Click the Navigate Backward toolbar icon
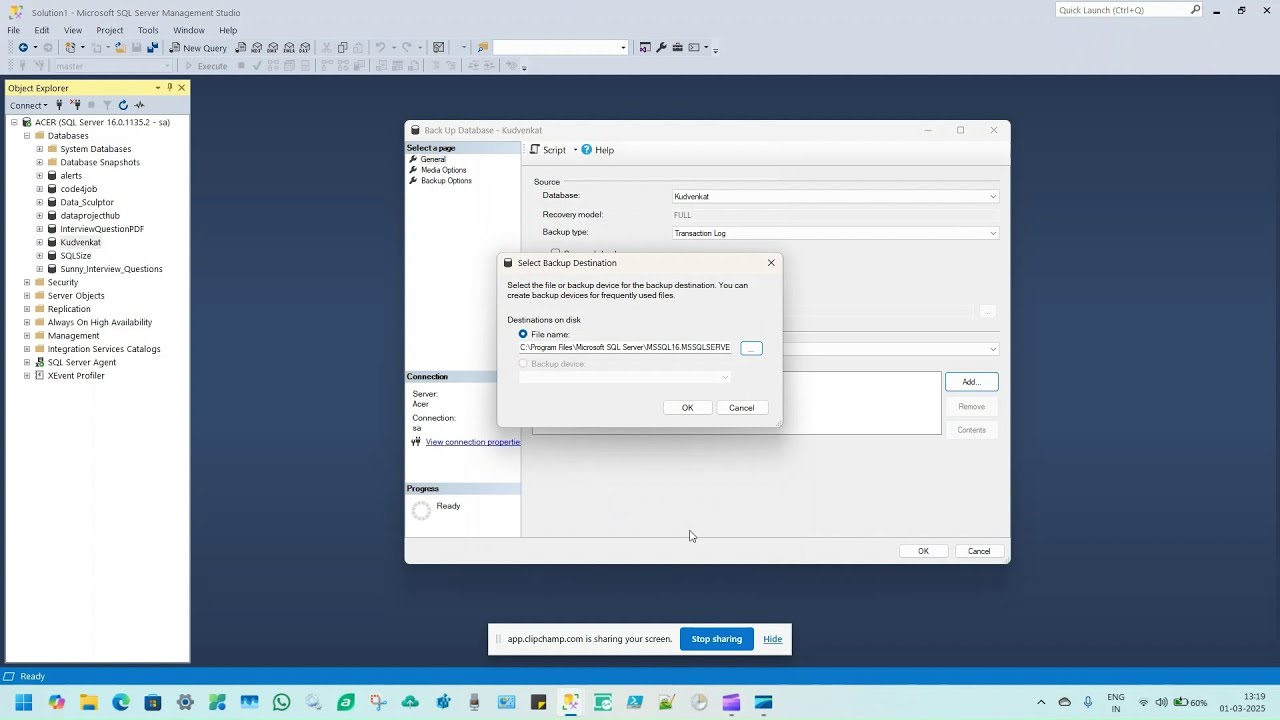Viewport: 1280px width, 720px height. (x=23, y=48)
